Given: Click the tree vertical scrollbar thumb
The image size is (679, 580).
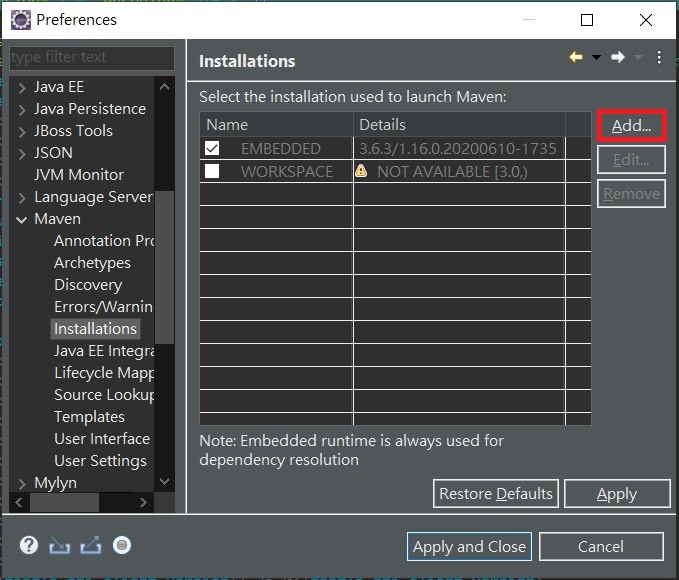Looking at the screenshot, I should coord(165,267).
